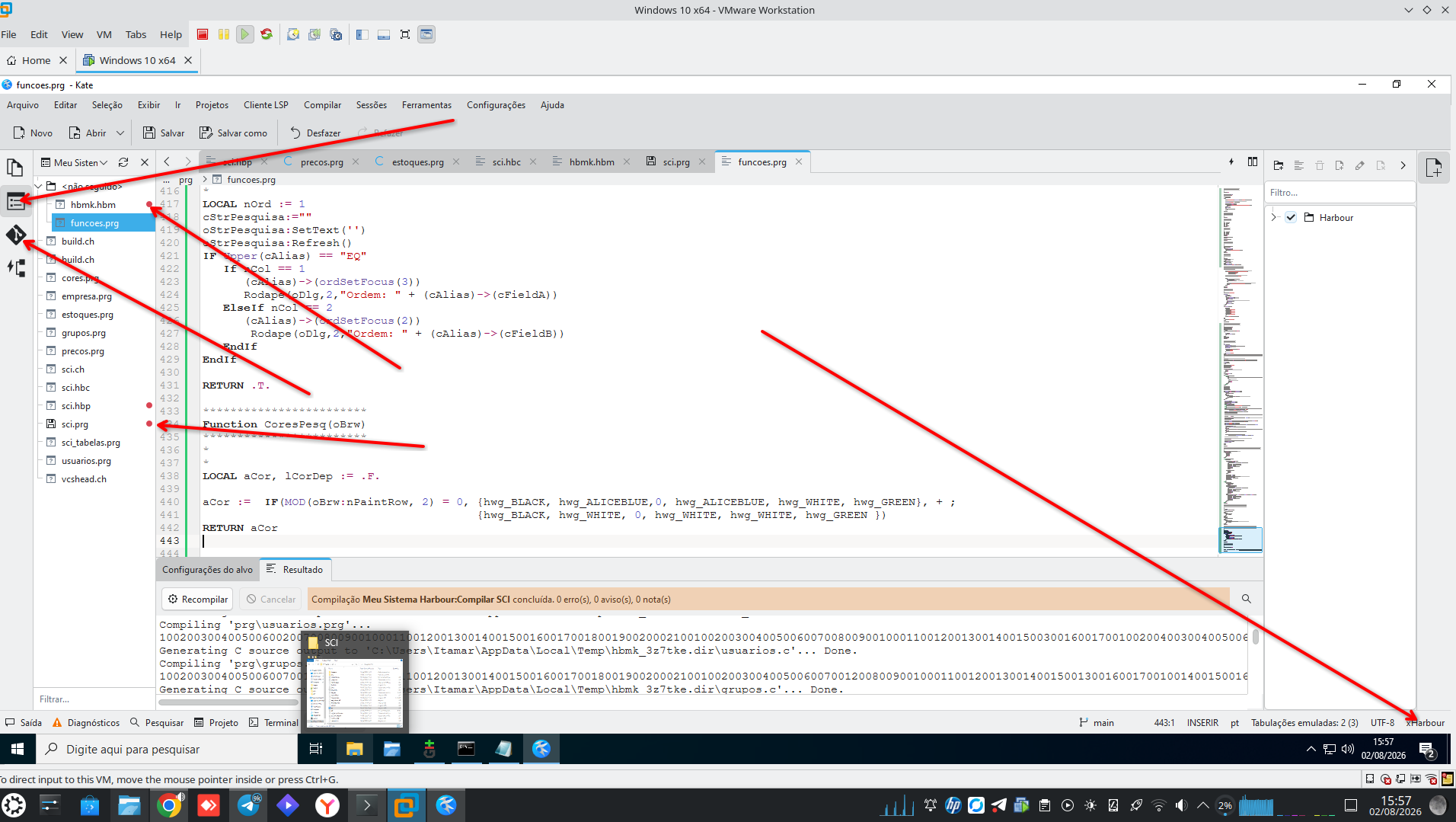Switch to the precos.prg tab
The height and width of the screenshot is (822, 1456).
pyautogui.click(x=321, y=162)
